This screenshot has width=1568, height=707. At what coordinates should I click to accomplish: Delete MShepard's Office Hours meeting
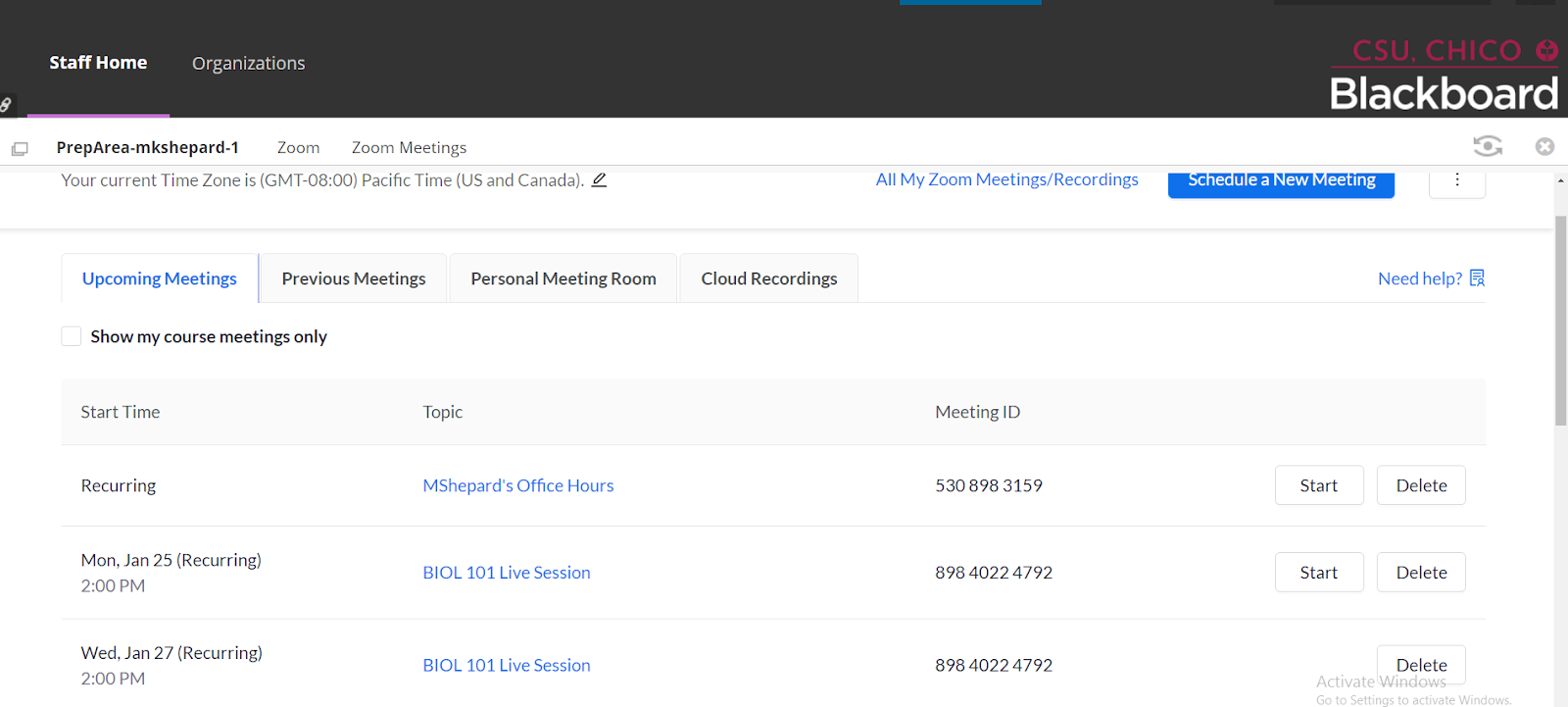[x=1421, y=485]
